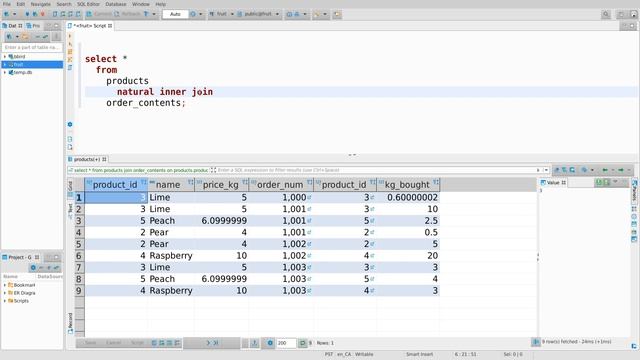Open result settings gear by fetch size
Image resolution: width=640 pixels, height=360 pixels.
(x=270, y=343)
